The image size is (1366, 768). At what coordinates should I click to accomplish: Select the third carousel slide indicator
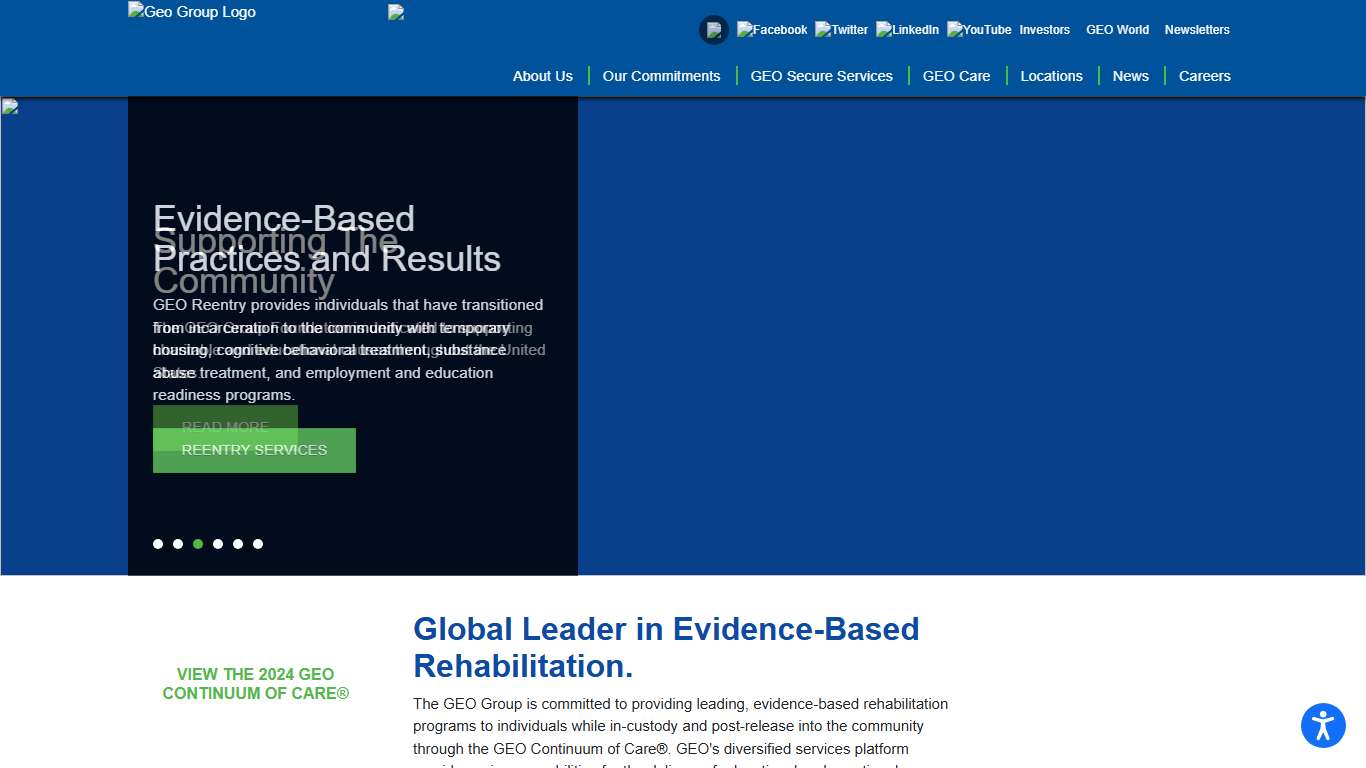pyautogui.click(x=198, y=544)
